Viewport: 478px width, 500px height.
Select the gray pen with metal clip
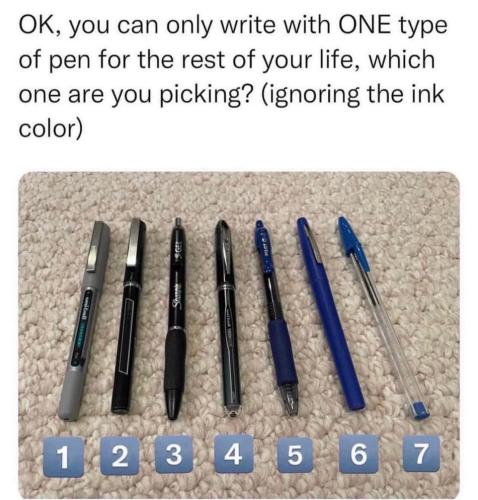click(x=85, y=320)
